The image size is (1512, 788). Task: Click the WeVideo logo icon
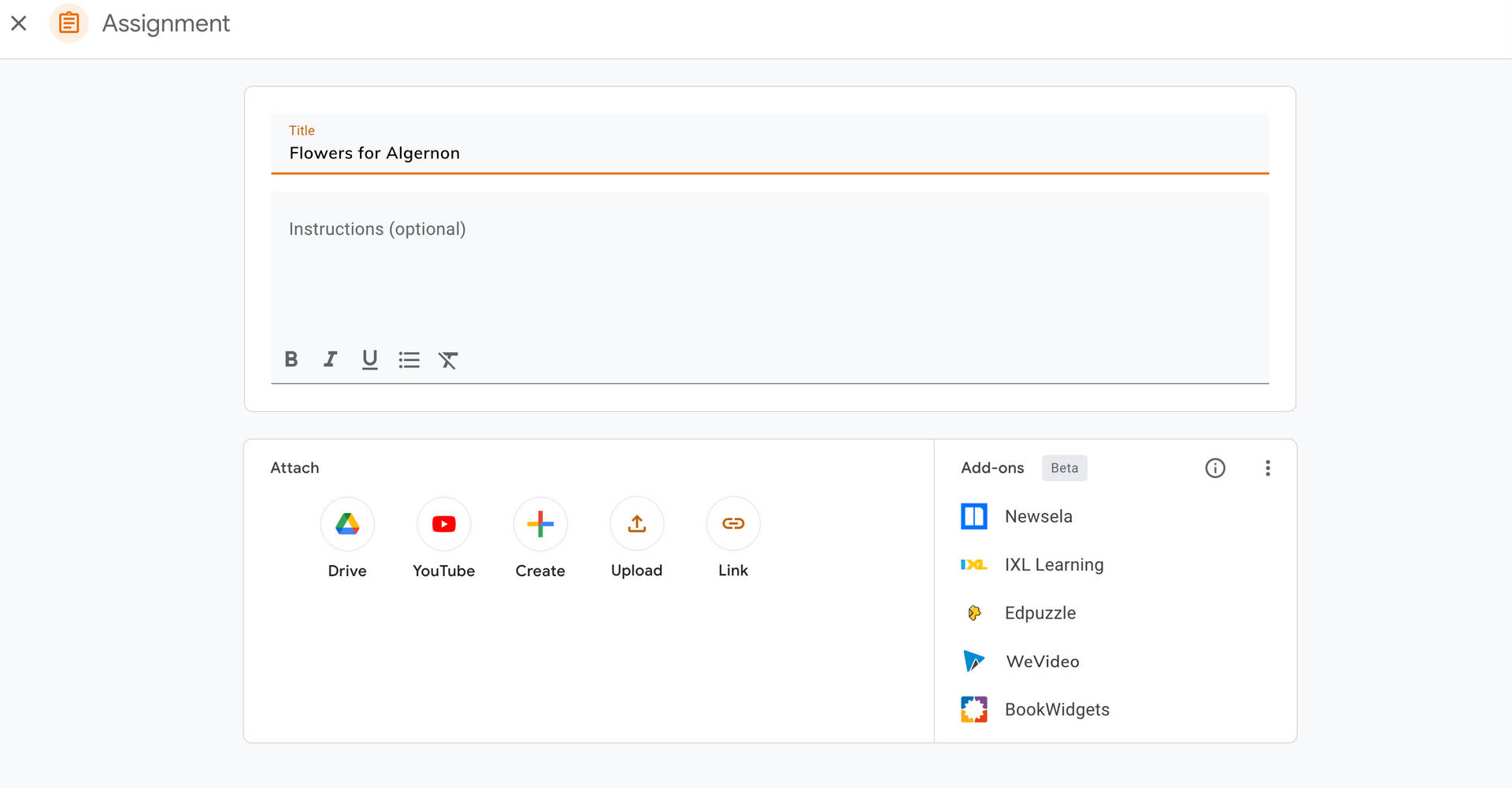[x=974, y=661]
